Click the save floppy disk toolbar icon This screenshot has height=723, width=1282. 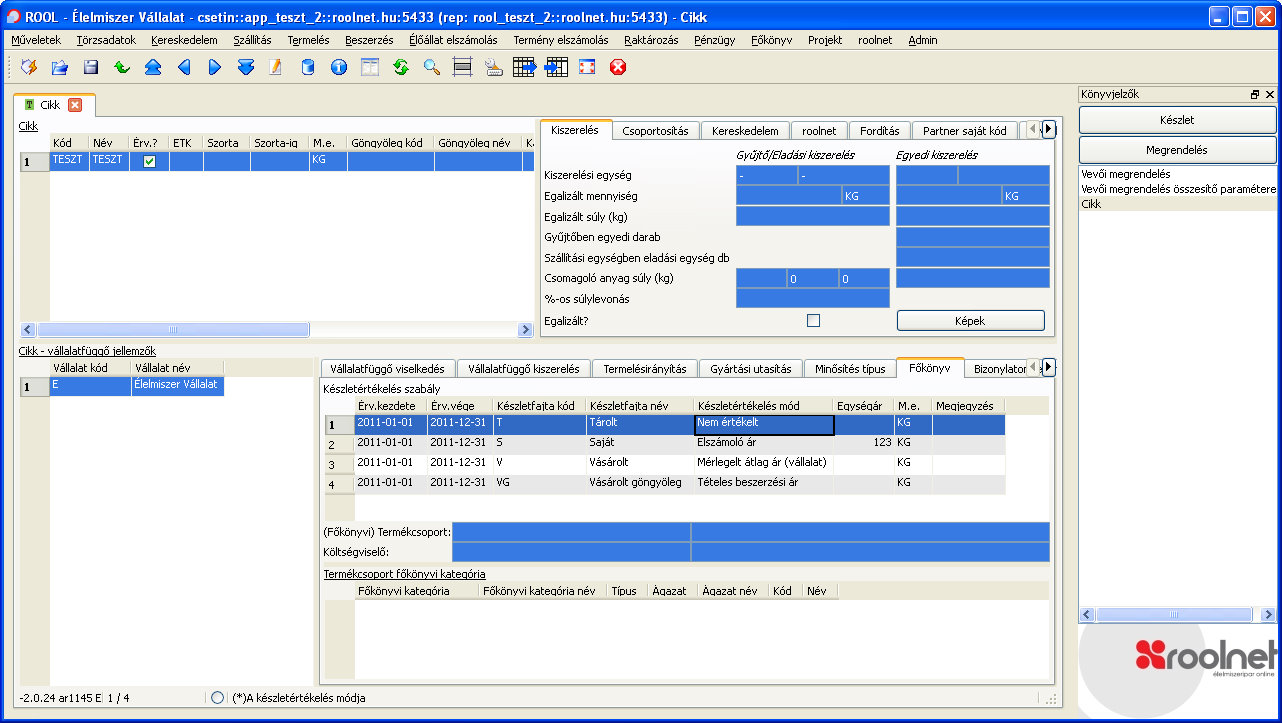click(x=91, y=68)
